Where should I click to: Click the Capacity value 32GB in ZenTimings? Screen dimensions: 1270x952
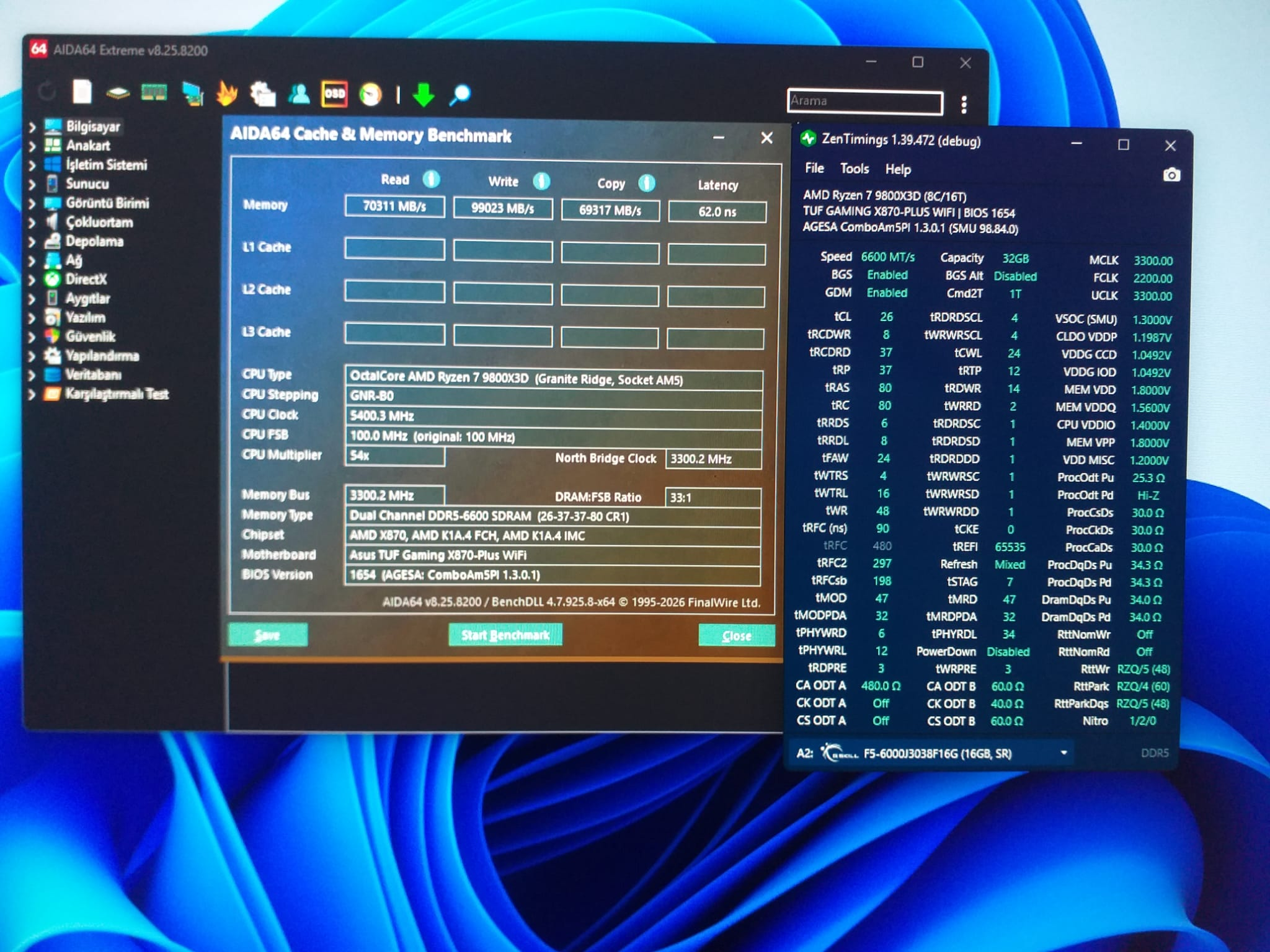point(1016,258)
